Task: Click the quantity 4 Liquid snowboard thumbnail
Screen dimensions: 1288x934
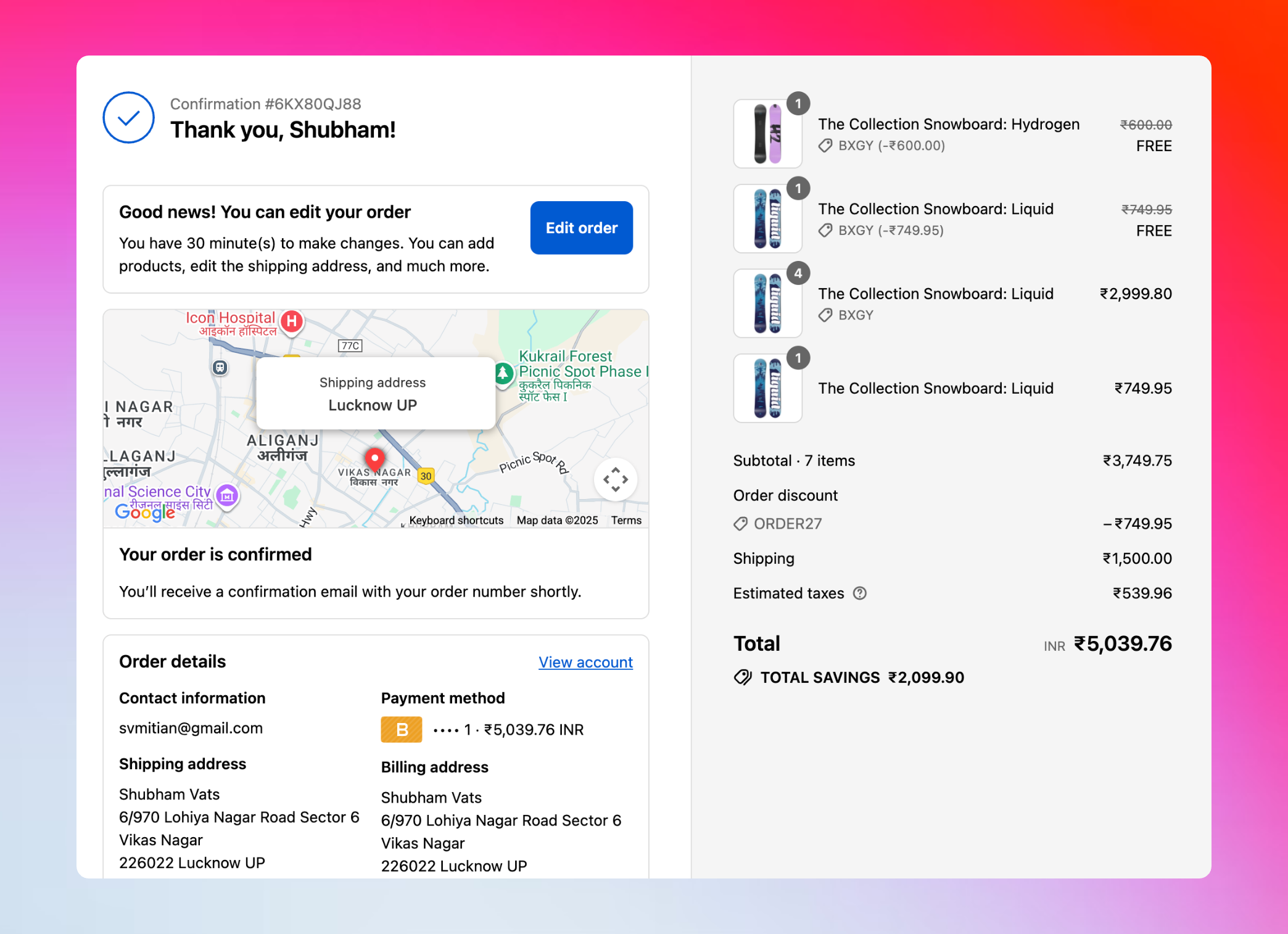Action: pyautogui.click(x=767, y=304)
